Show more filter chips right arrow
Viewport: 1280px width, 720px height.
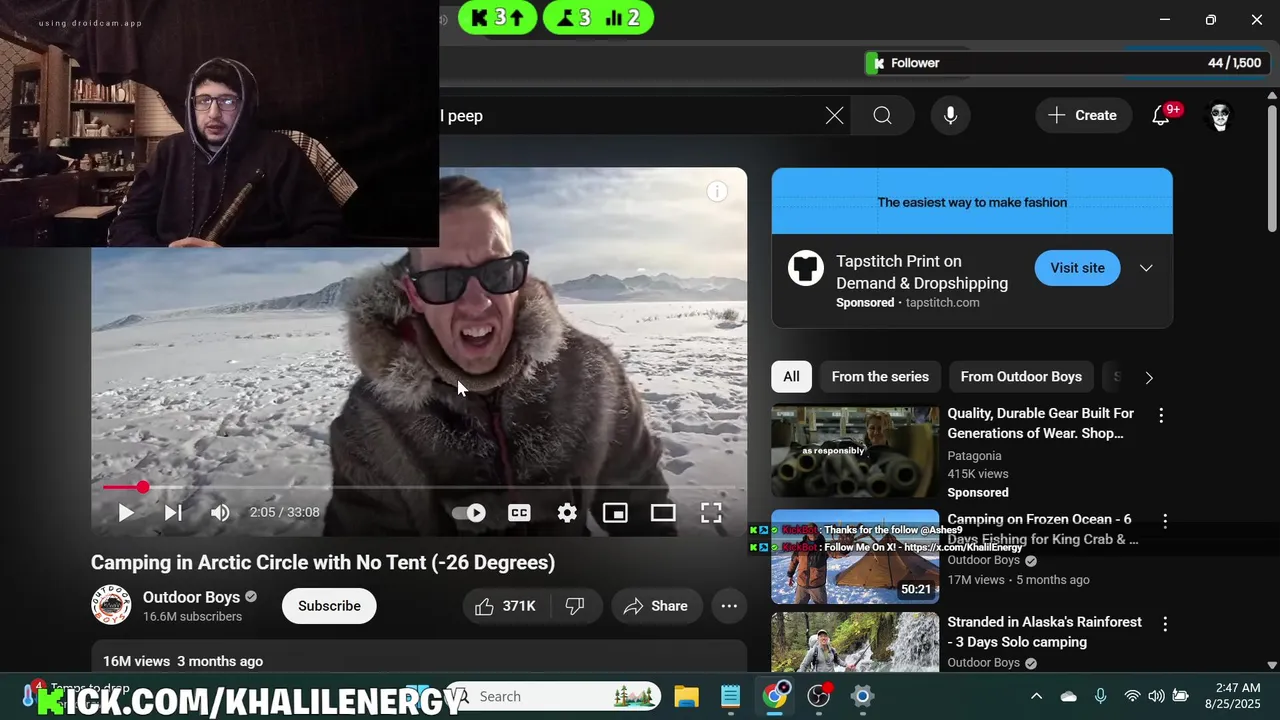(1149, 378)
